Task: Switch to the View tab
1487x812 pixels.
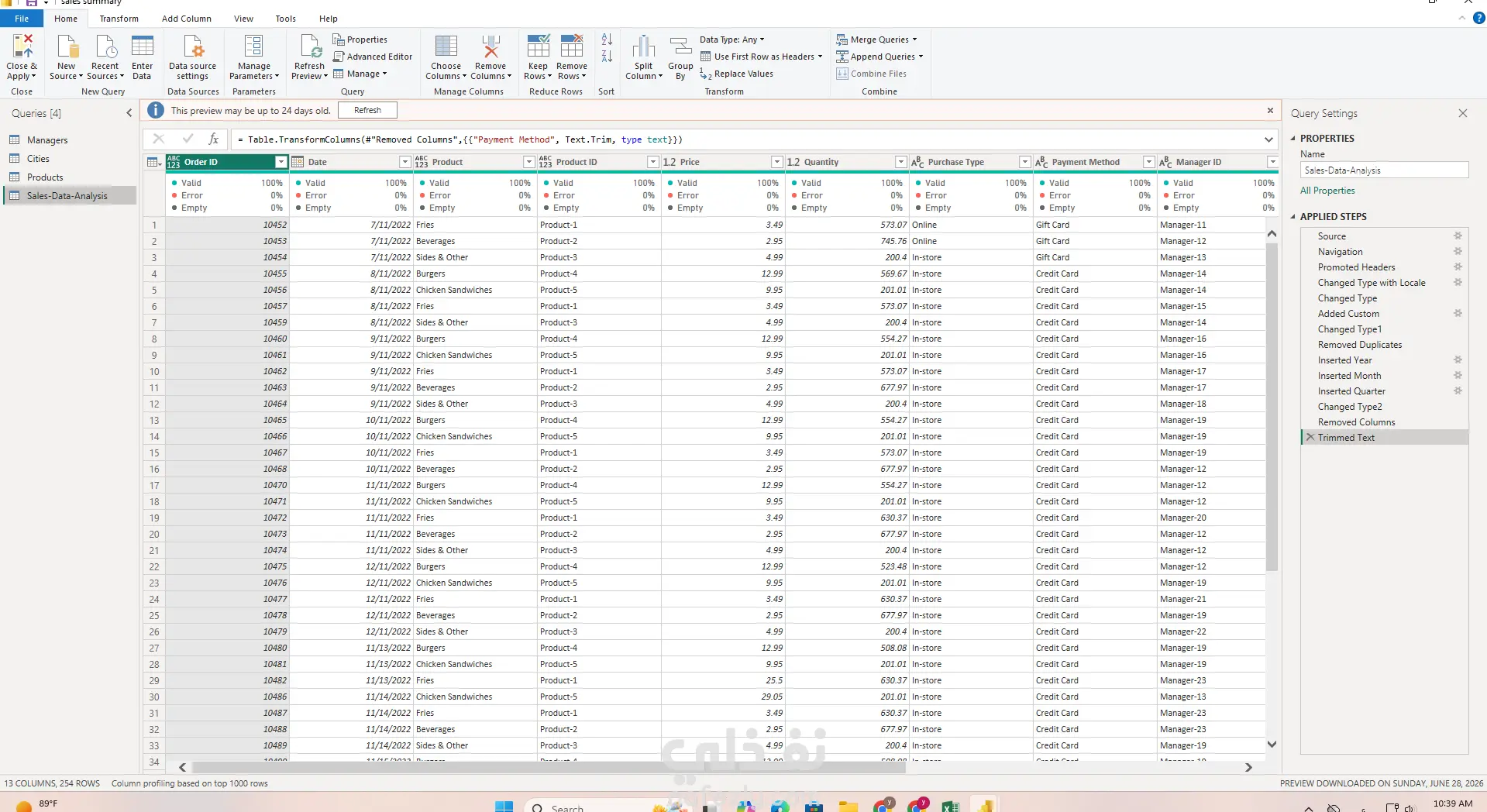Action: pyautogui.click(x=243, y=19)
